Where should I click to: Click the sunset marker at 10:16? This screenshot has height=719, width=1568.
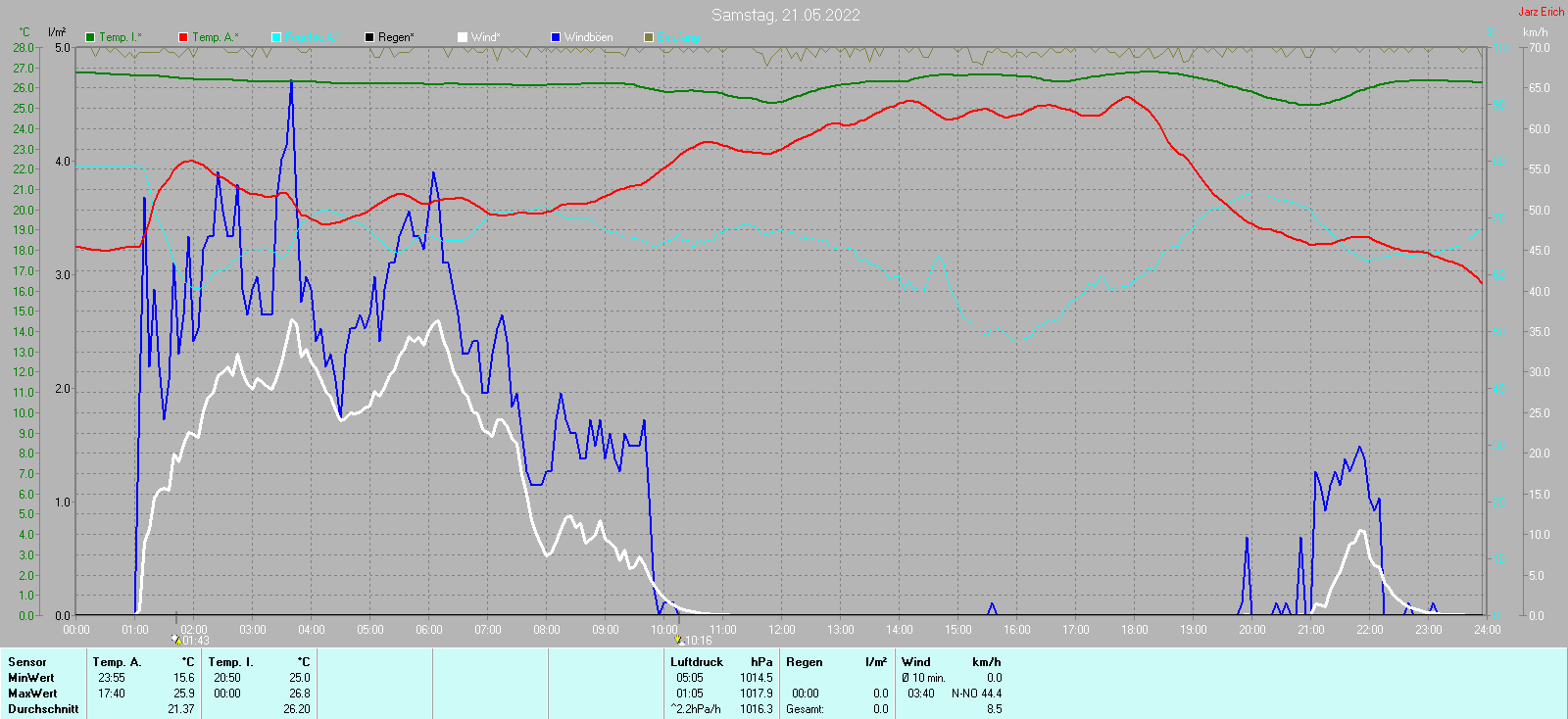(678, 640)
